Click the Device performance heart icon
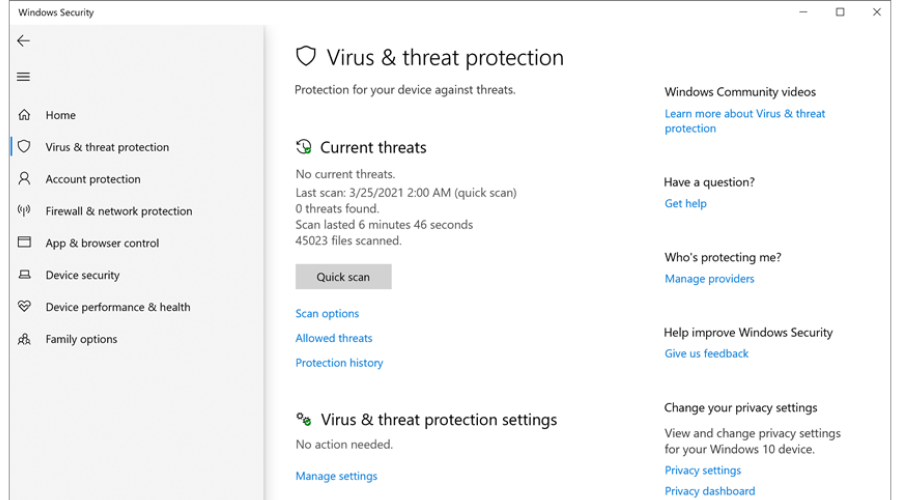900x500 pixels. tap(24, 307)
